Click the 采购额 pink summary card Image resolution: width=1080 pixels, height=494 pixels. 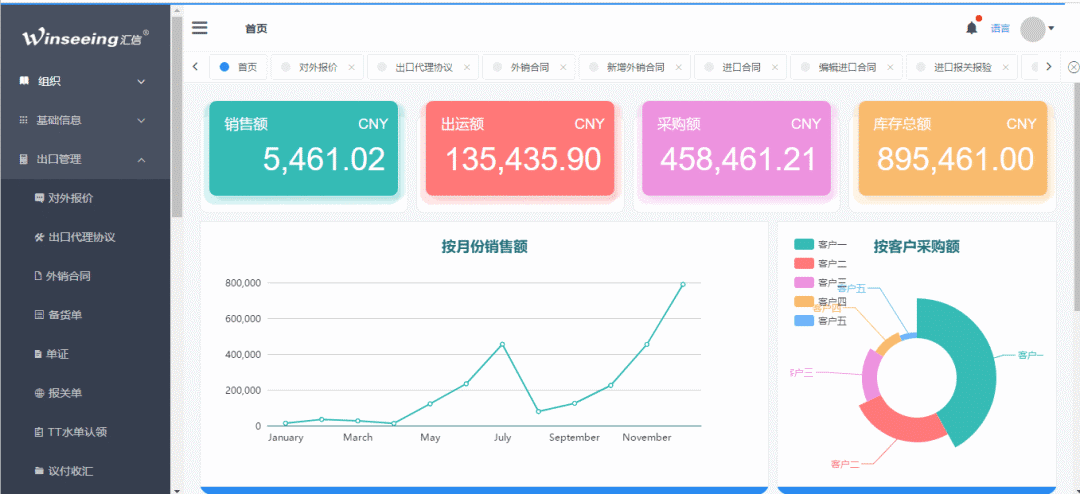click(x=736, y=148)
